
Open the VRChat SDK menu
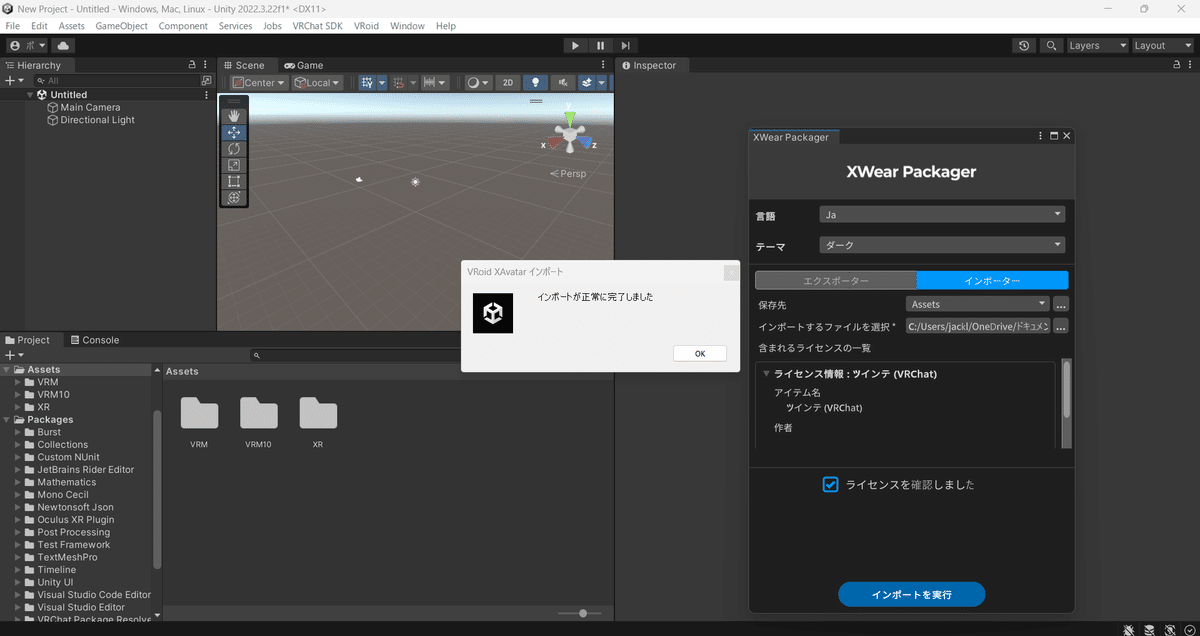coord(317,26)
